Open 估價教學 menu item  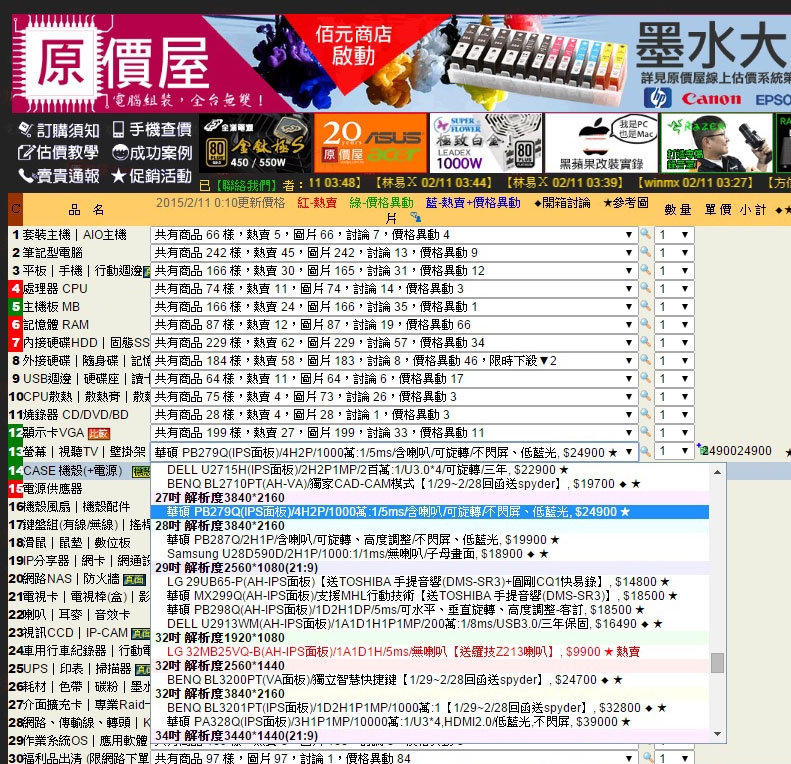[59, 152]
